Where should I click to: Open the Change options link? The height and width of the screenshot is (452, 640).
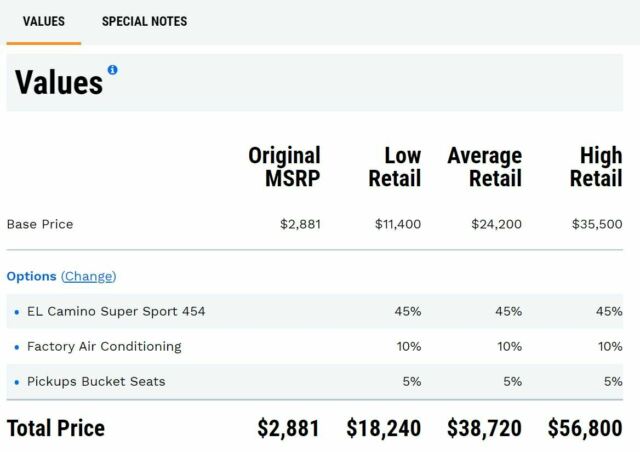click(x=89, y=276)
